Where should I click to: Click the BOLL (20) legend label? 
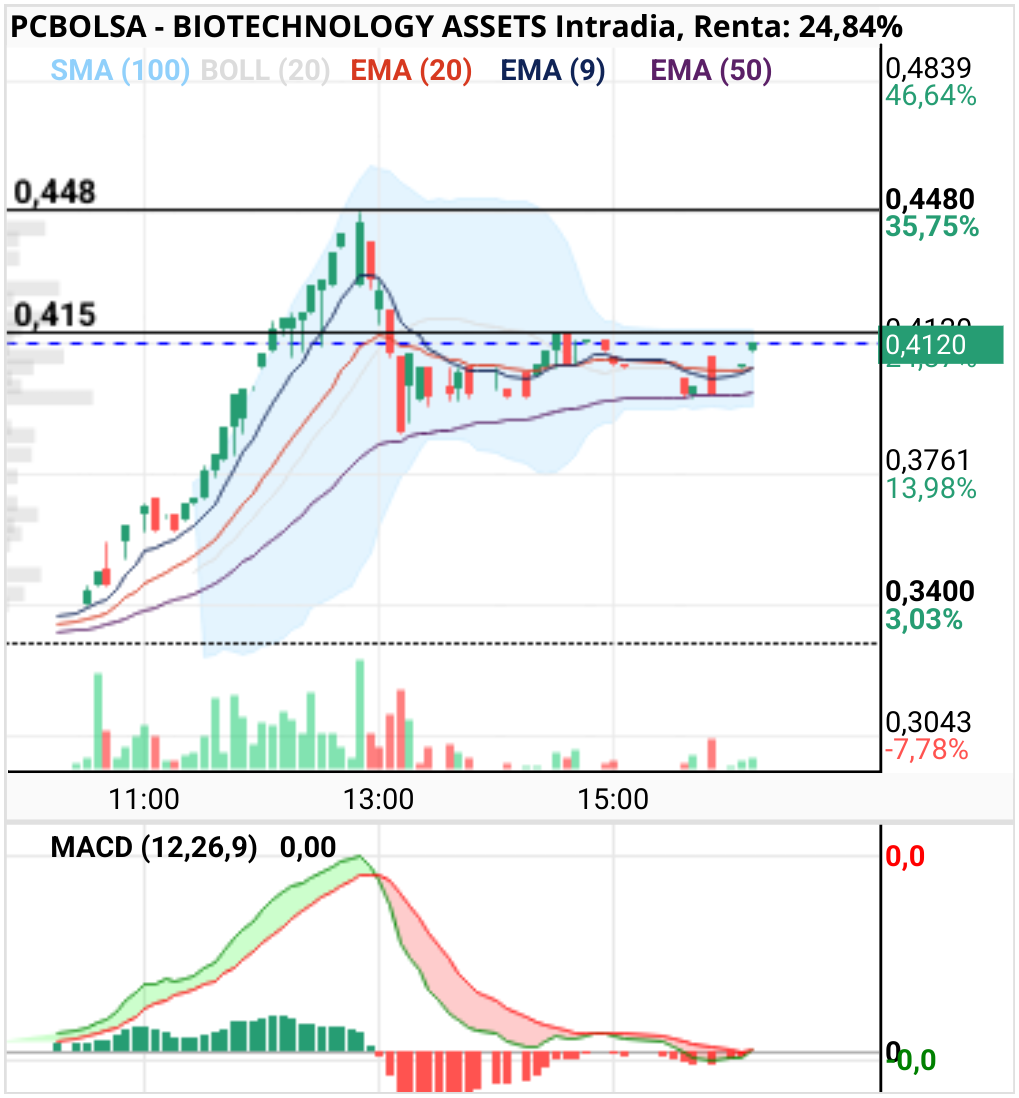(x=265, y=71)
